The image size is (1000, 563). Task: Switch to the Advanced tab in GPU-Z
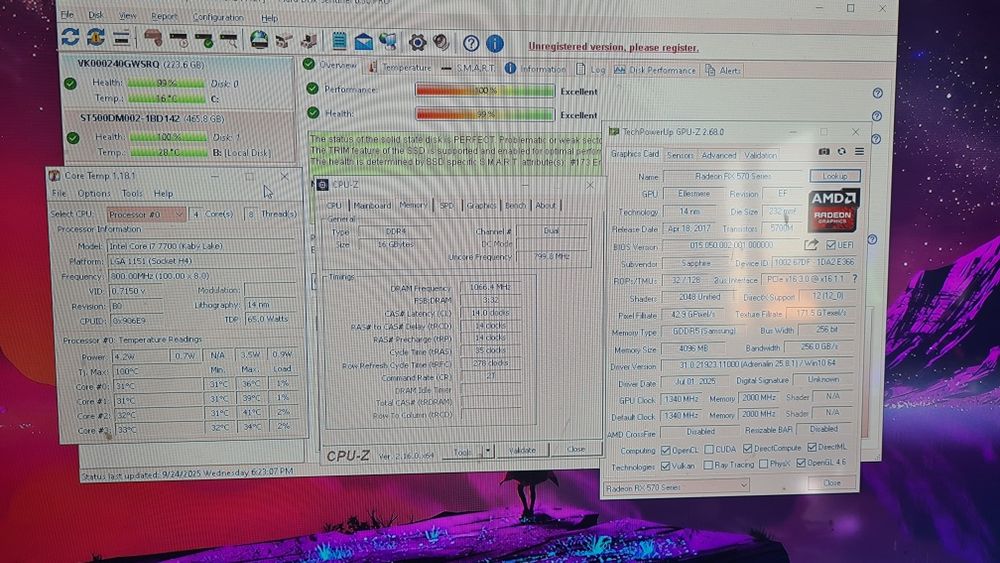coord(719,155)
